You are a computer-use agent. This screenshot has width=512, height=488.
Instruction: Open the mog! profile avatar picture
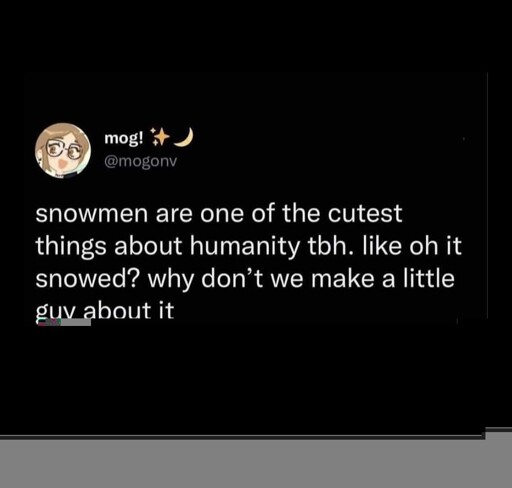(x=63, y=150)
